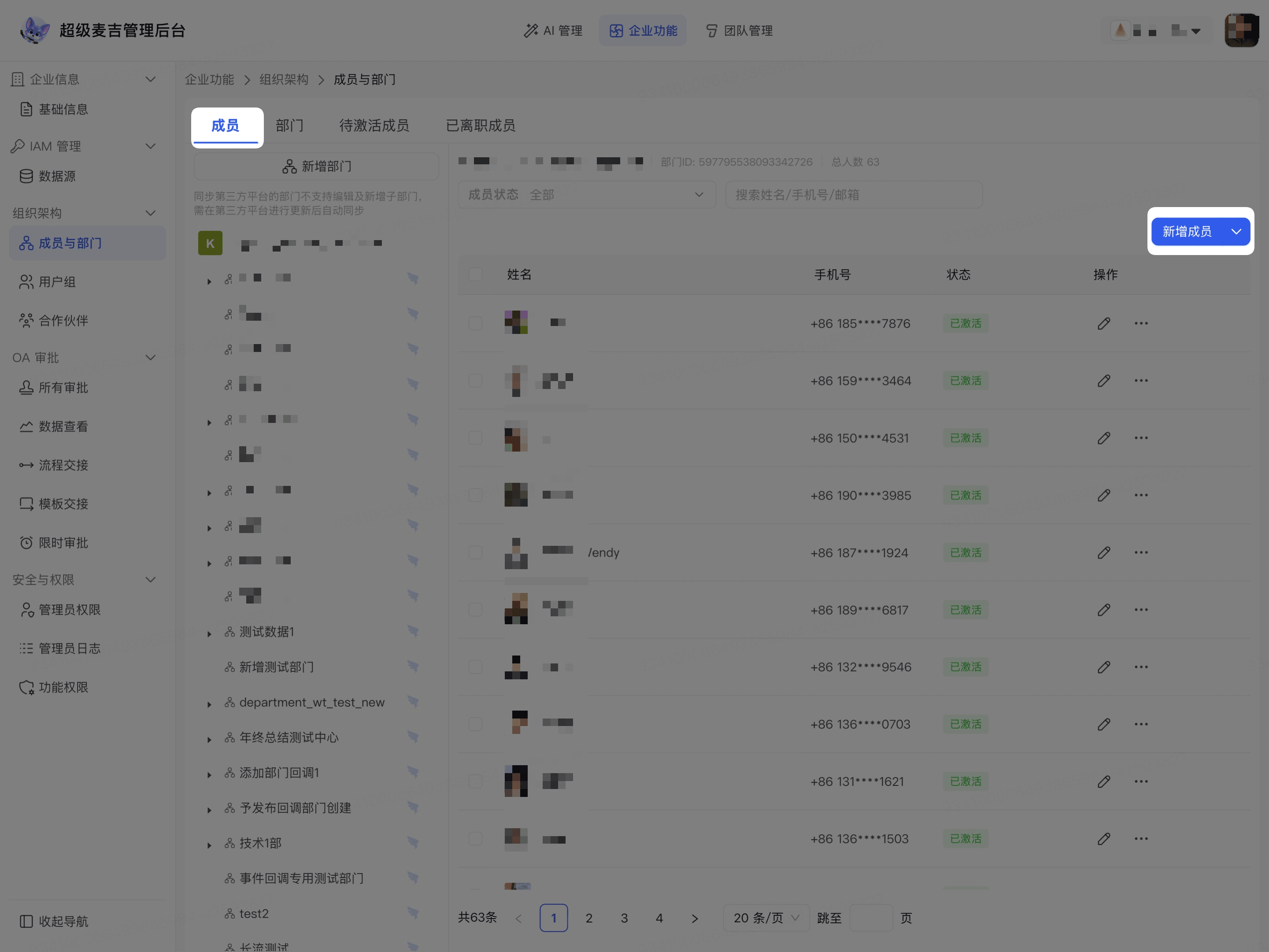Click the 跳至 page number input
Viewport: 1269px width, 952px height.
click(x=870, y=918)
